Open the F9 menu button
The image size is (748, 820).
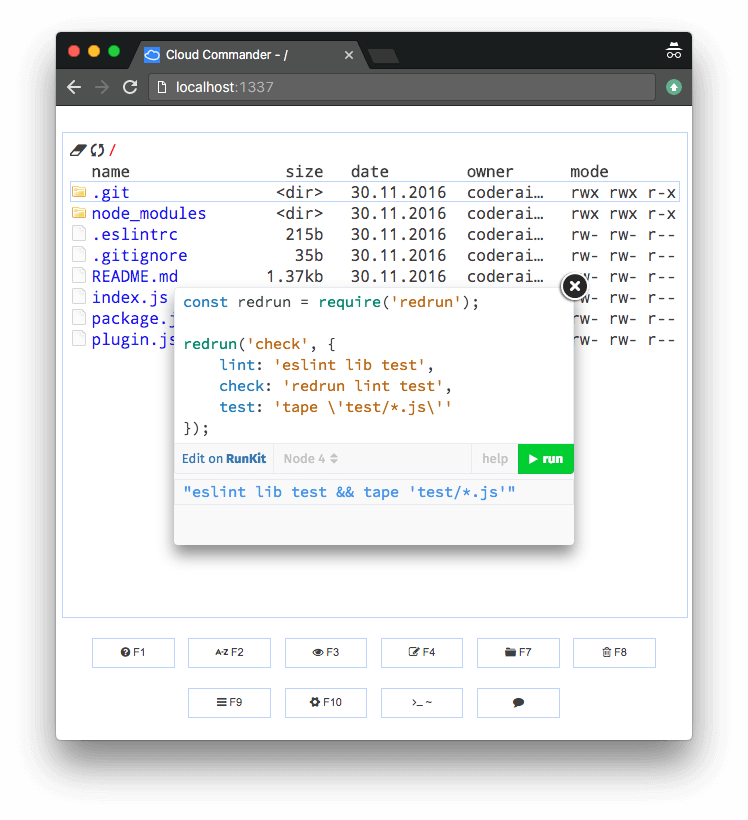[x=229, y=702]
